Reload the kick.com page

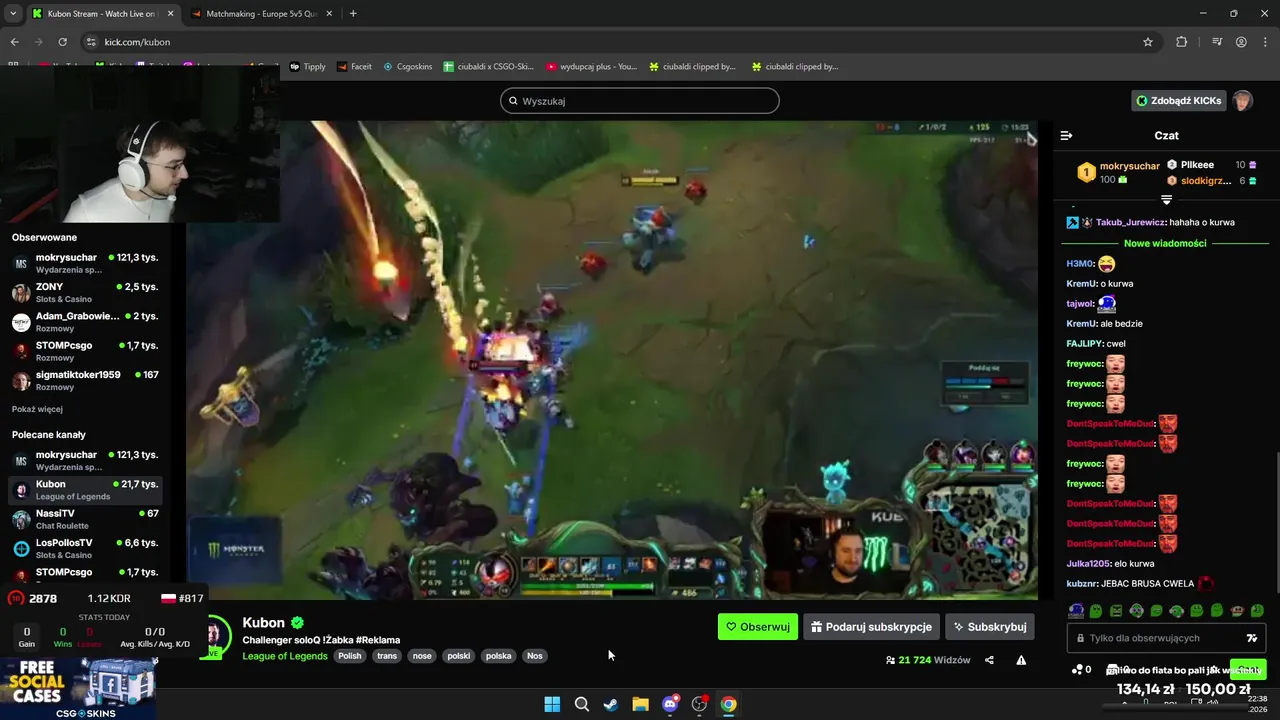[62, 42]
